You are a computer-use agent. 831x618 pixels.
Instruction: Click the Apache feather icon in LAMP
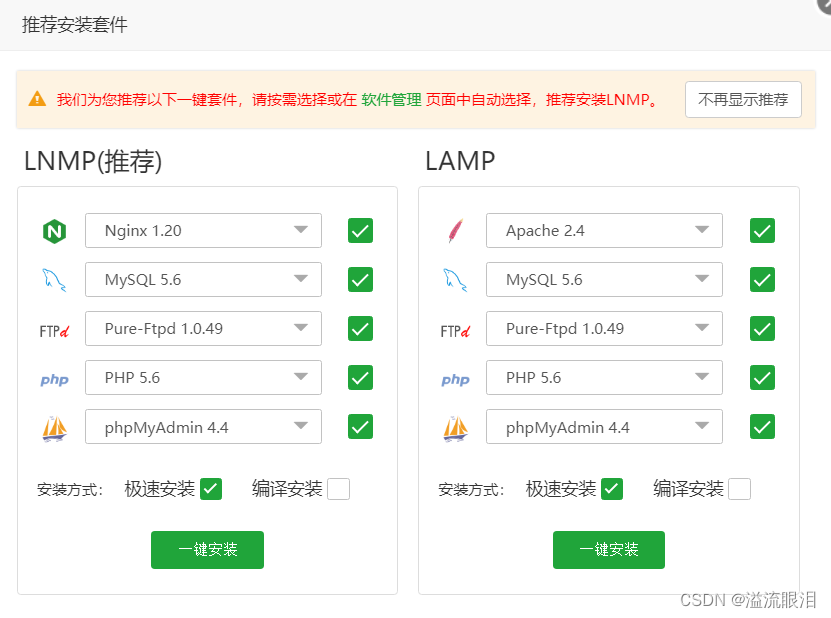[x=455, y=231]
